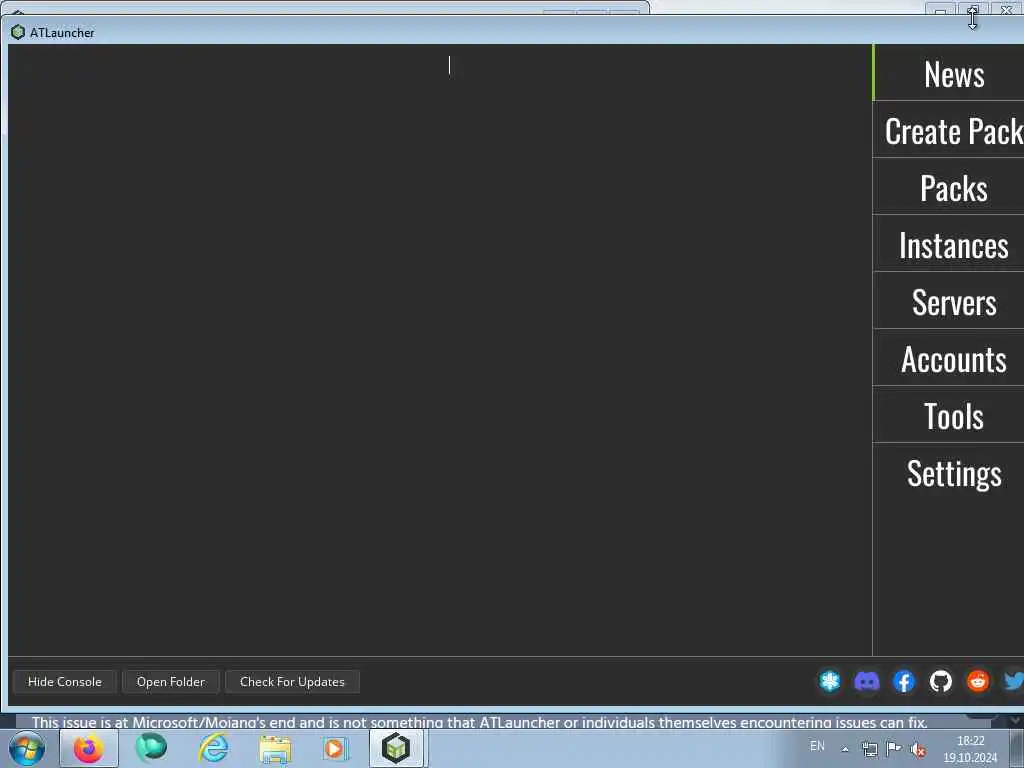Click the Hide Console button
The width and height of the screenshot is (1024, 768).
[x=65, y=681]
